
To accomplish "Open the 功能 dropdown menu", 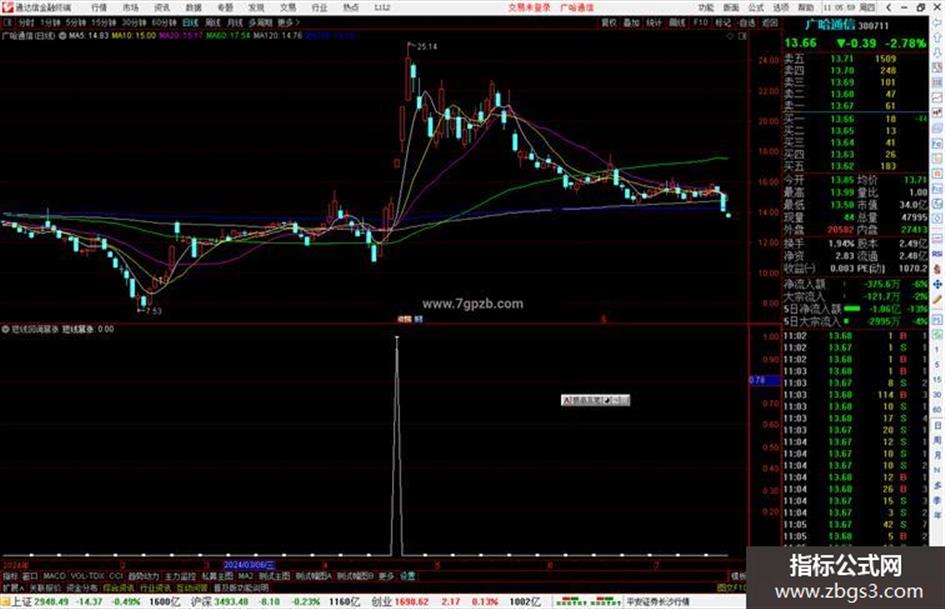I will click(706, 7).
